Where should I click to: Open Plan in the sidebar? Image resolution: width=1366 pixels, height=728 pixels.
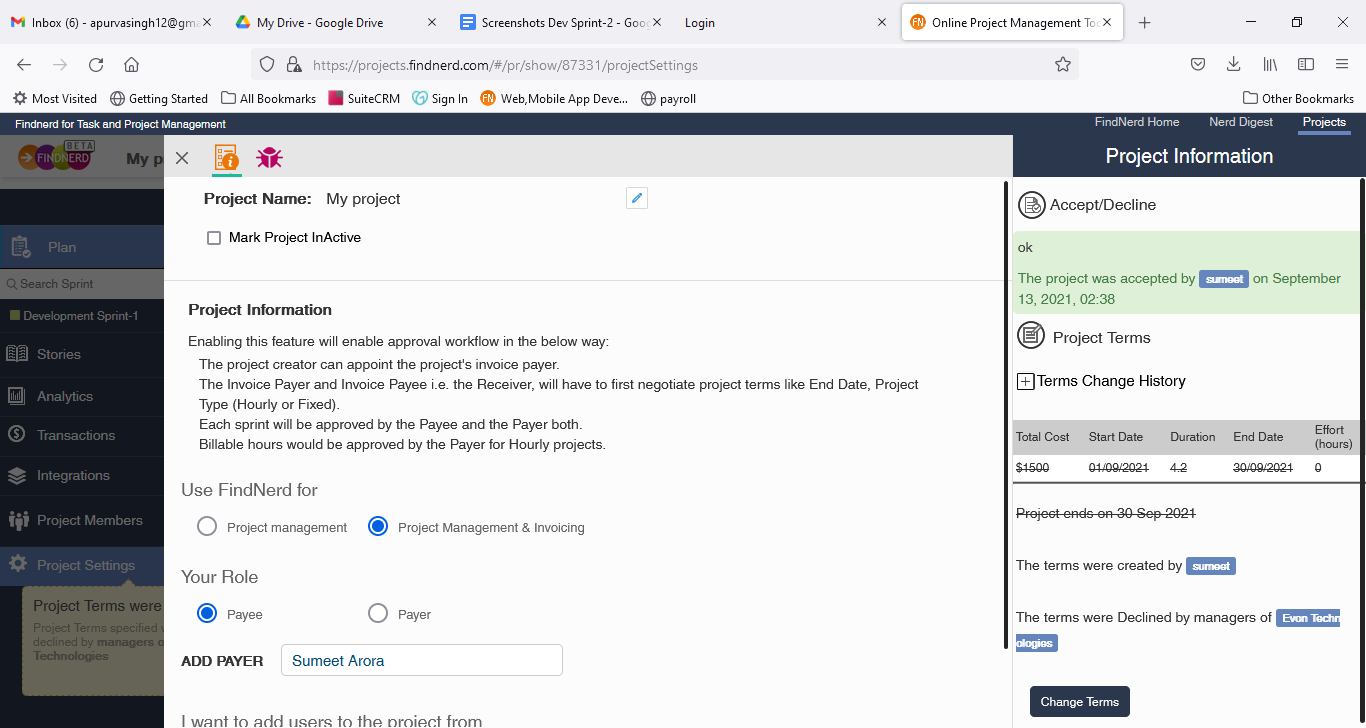click(82, 247)
